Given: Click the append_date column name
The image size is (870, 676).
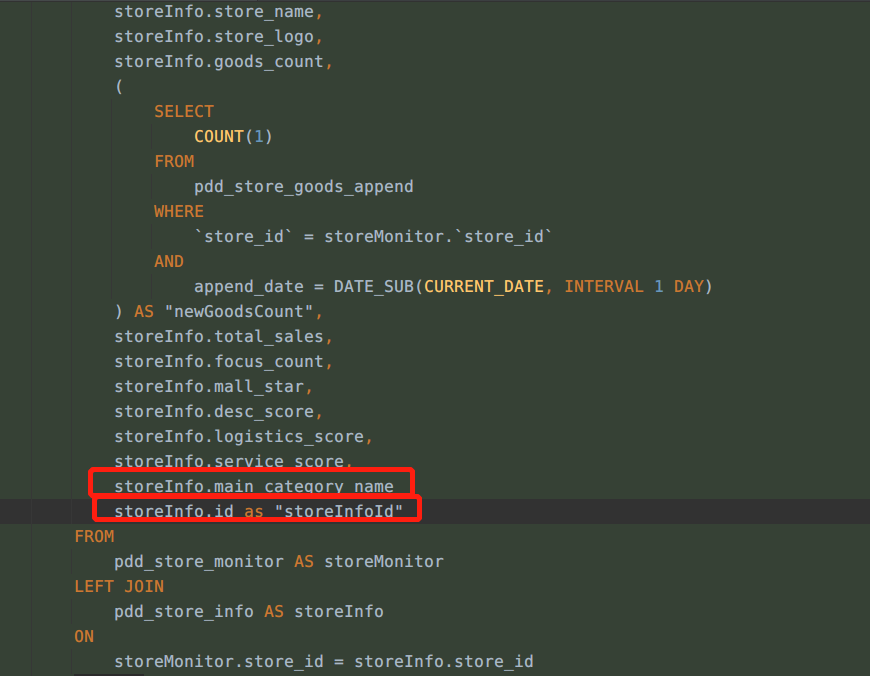Looking at the screenshot, I should point(249,286).
